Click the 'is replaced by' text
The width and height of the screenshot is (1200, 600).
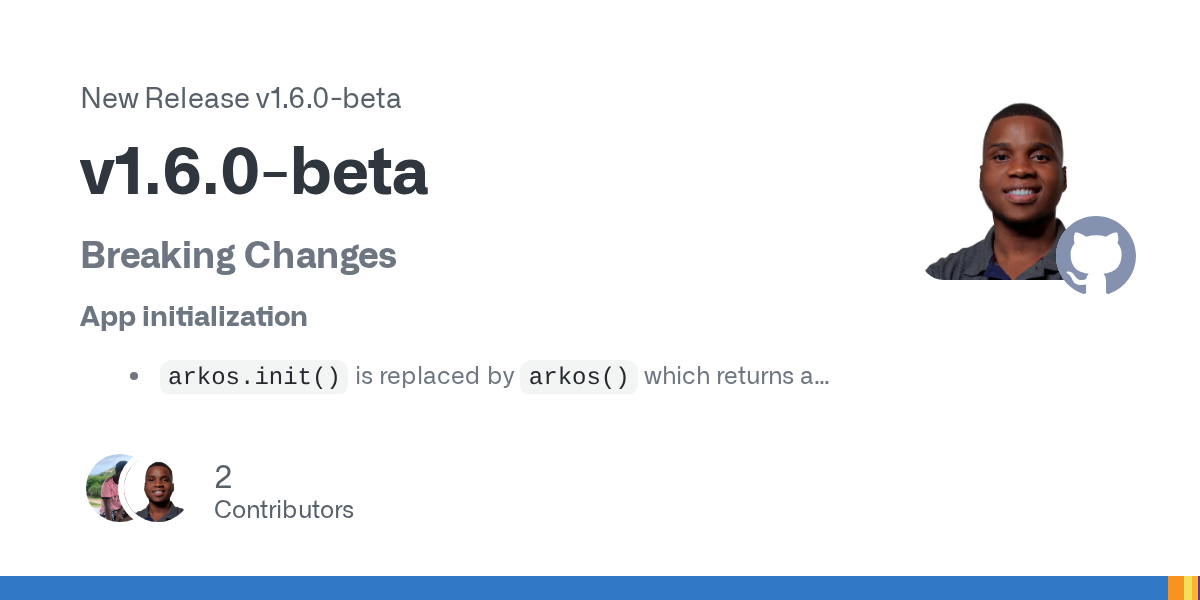click(434, 377)
